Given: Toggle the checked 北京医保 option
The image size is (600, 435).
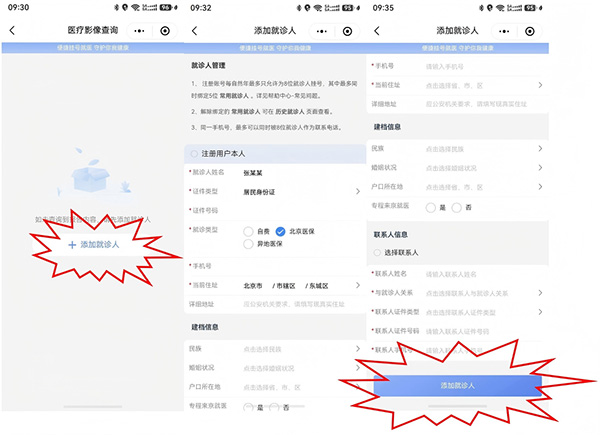Looking at the screenshot, I should point(280,231).
